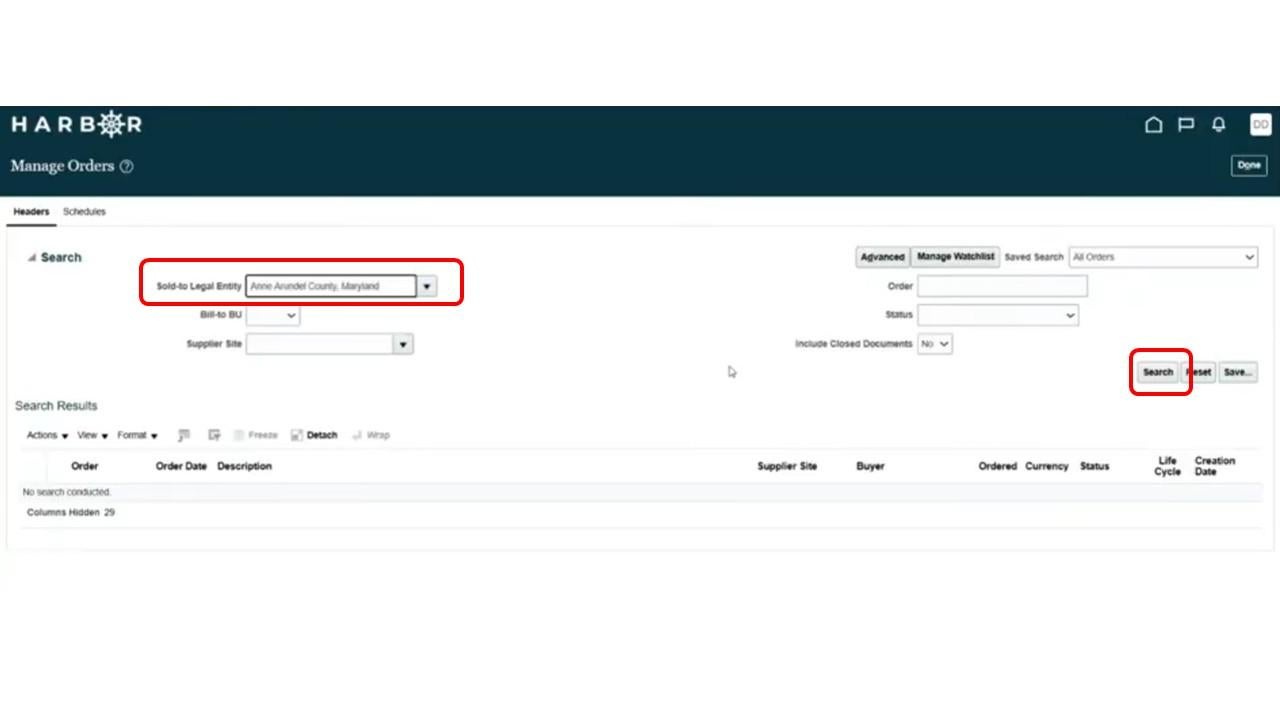Click the Advanced search button

point(882,257)
